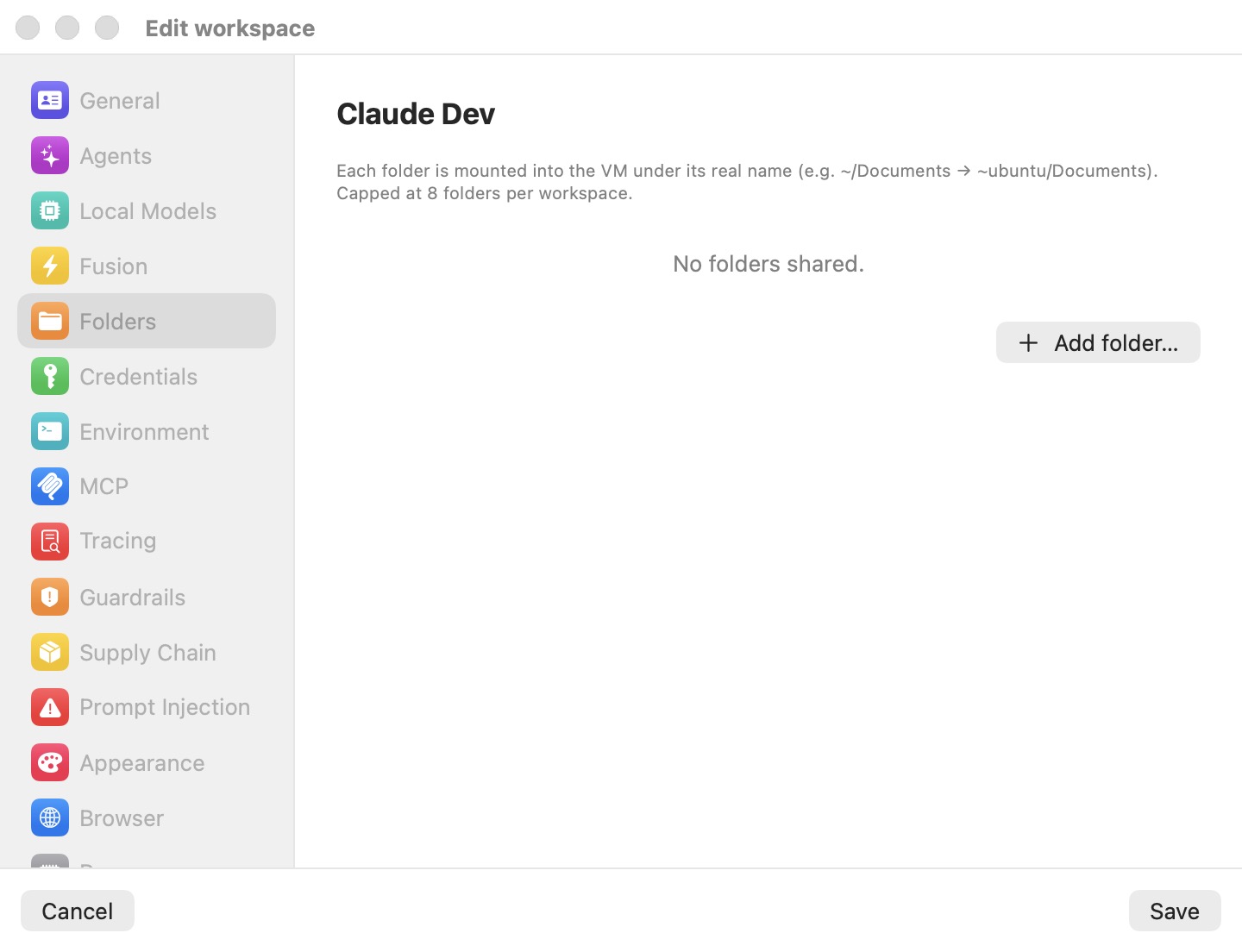
Task: Click the orange Folders icon
Action: point(50,322)
